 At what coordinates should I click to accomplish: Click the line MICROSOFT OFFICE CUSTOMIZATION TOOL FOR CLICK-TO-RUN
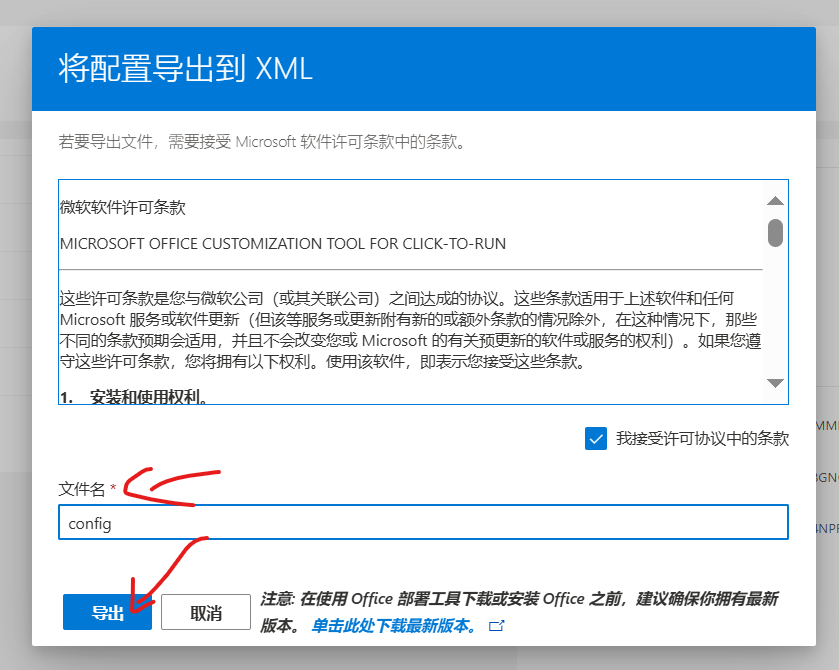283,243
